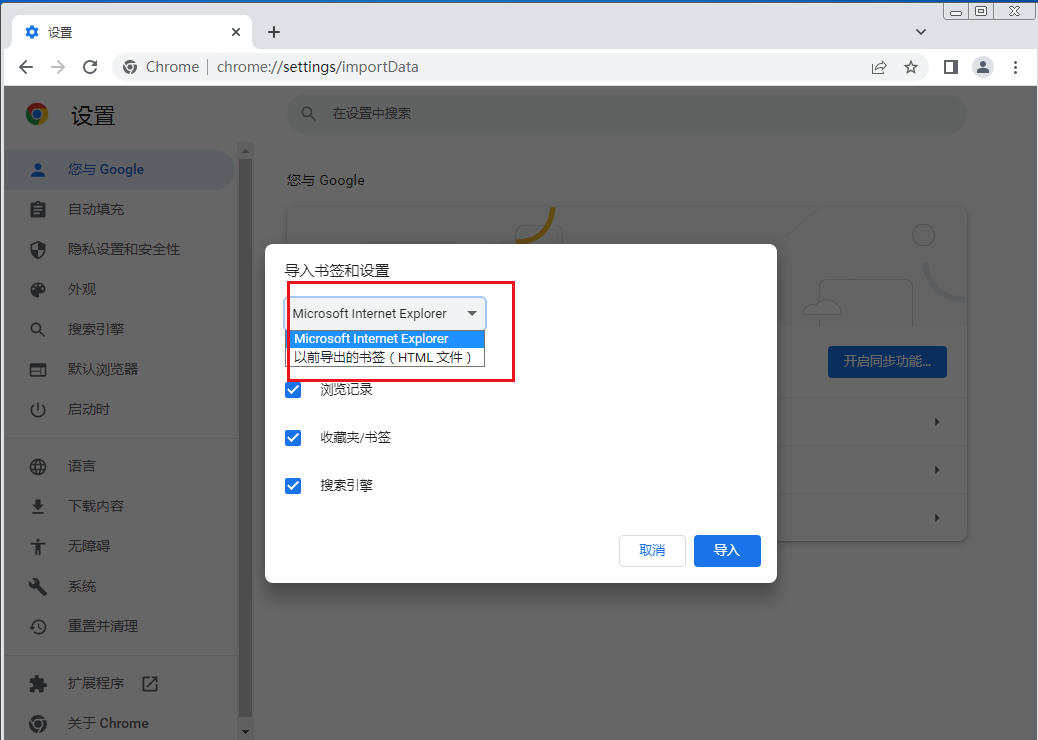1038x740 pixels.
Task: Click sidebar scrollbar up arrow
Action: coord(246,151)
